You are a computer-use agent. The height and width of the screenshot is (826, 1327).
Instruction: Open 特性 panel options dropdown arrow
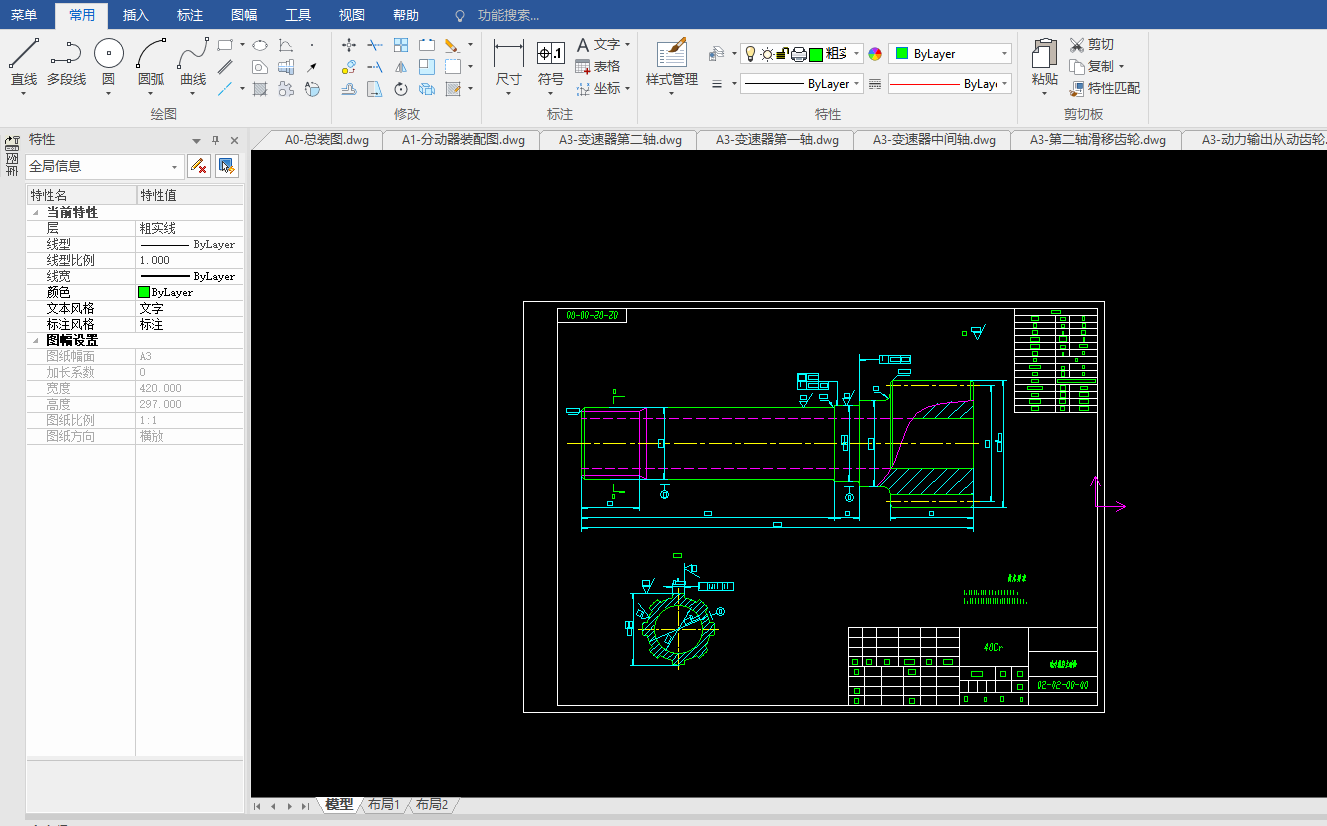[x=197, y=141]
